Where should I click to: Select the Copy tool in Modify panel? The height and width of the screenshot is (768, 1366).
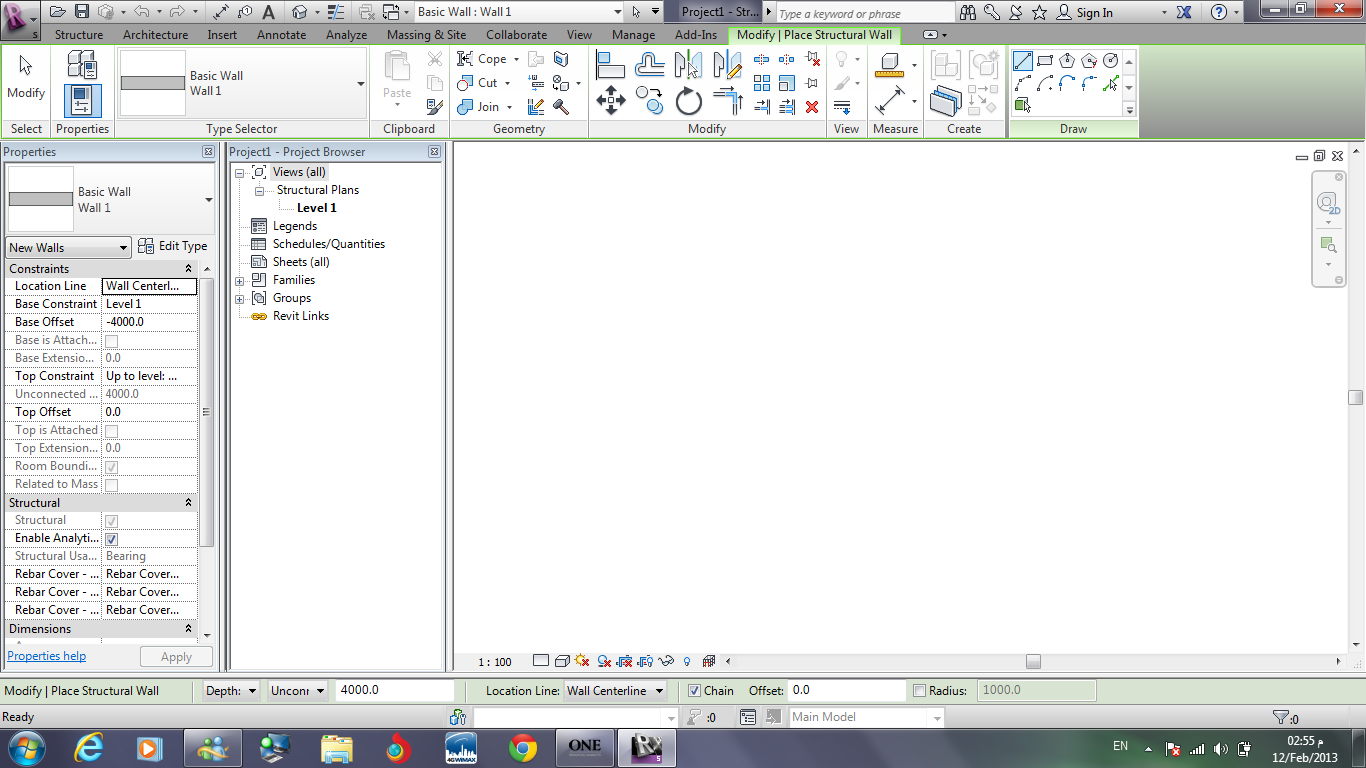click(x=650, y=101)
